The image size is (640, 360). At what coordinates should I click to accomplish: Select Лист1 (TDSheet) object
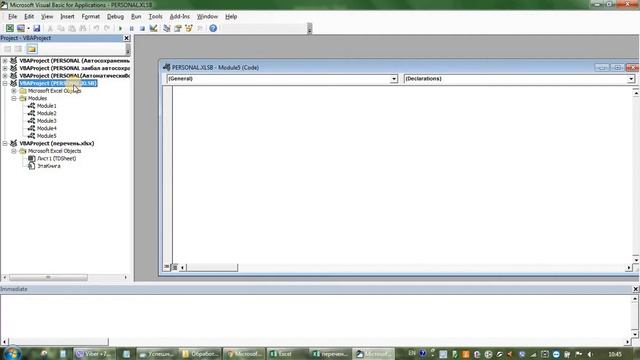point(56,158)
